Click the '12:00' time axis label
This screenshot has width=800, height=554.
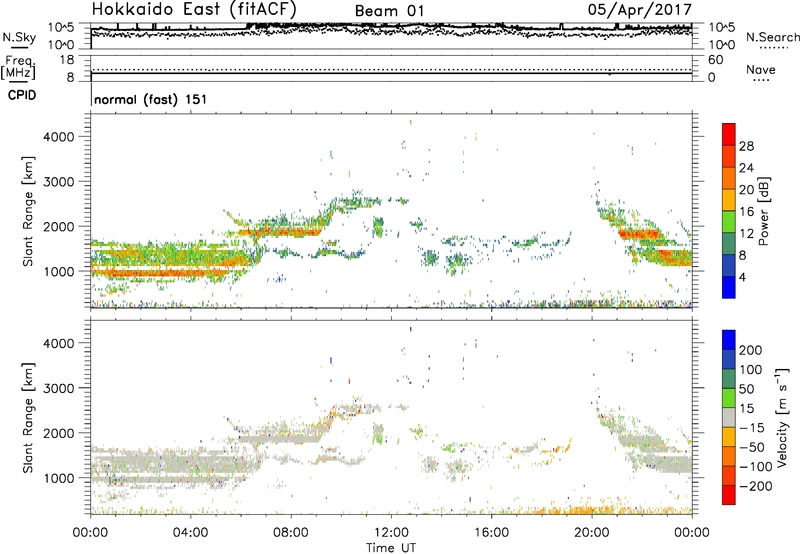[391, 533]
